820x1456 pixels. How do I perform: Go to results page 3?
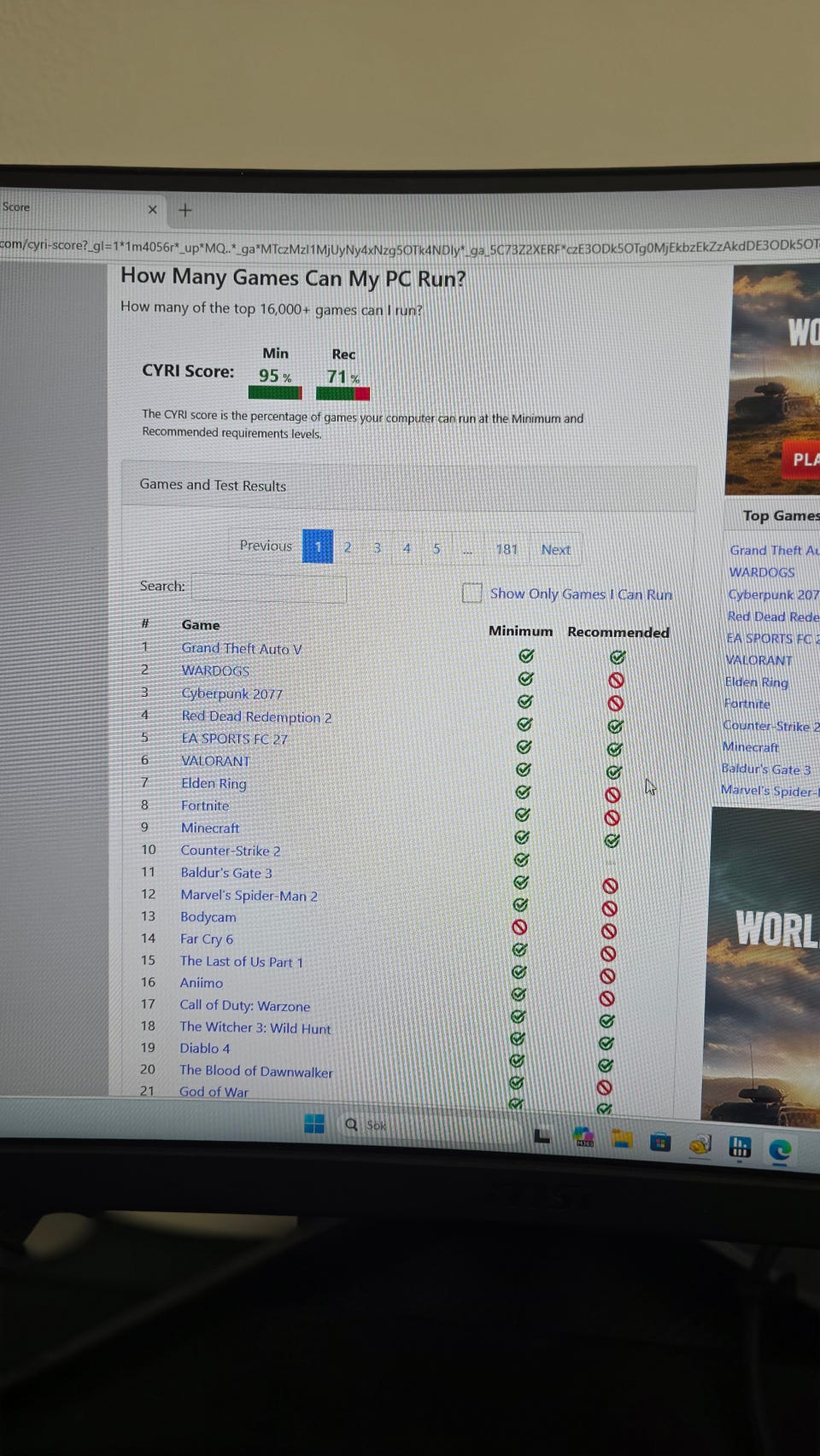(377, 548)
